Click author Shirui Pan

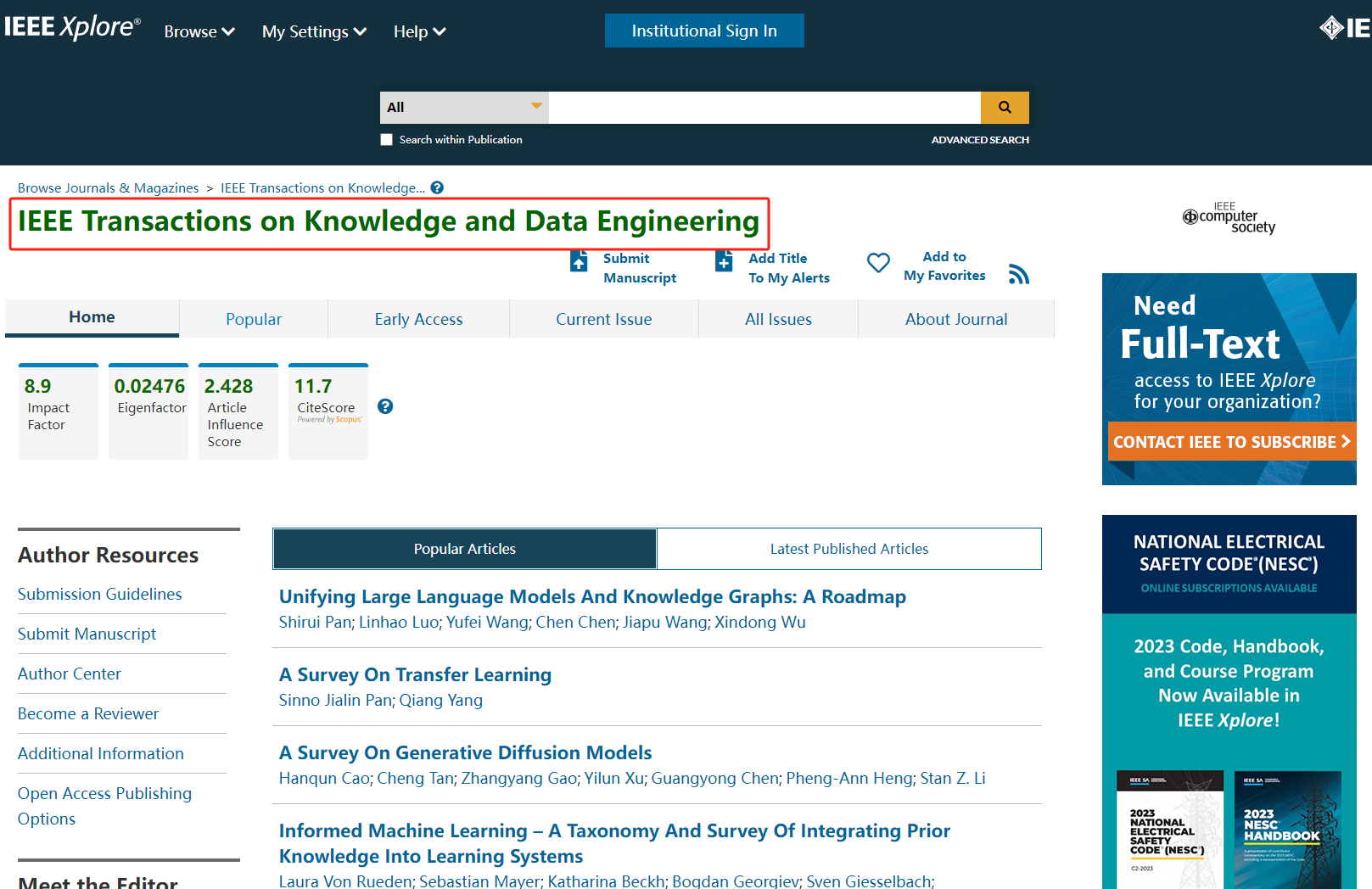point(315,622)
